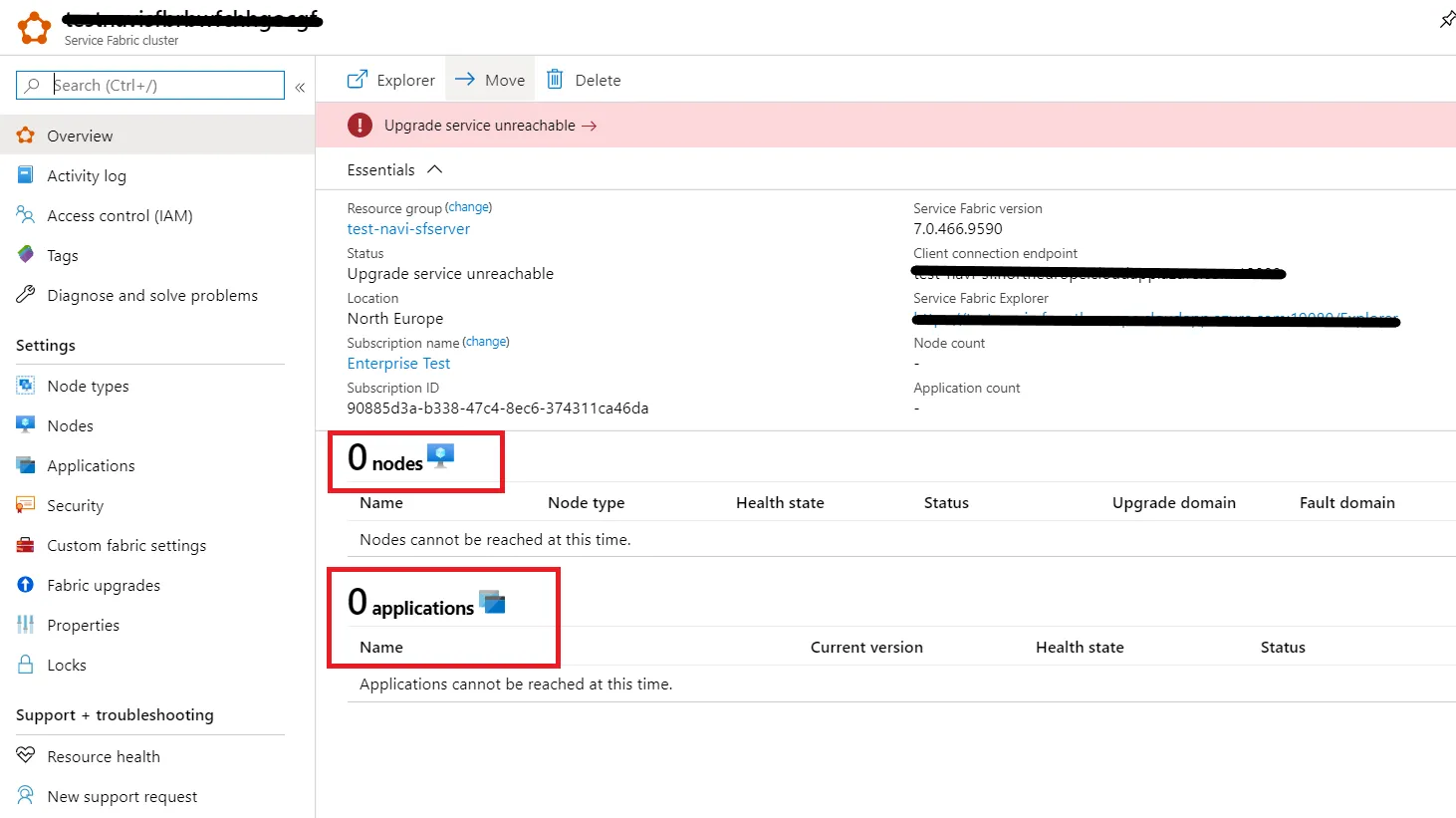Select 'Nodes cannot be reached at this time.' text
Viewport: 1456px width, 818px height.
(x=495, y=540)
